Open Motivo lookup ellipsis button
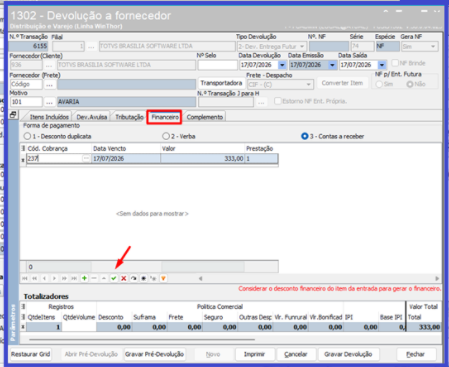Image resolution: width=449 pixels, height=367 pixels. (x=49, y=102)
